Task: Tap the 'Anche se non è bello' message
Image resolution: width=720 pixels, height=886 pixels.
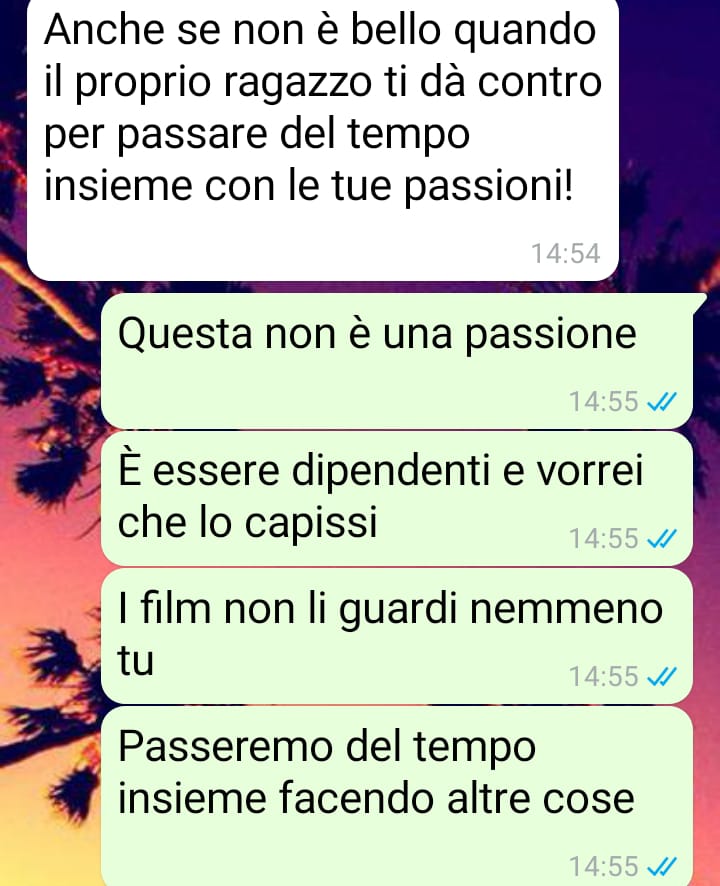Action: pos(323,140)
